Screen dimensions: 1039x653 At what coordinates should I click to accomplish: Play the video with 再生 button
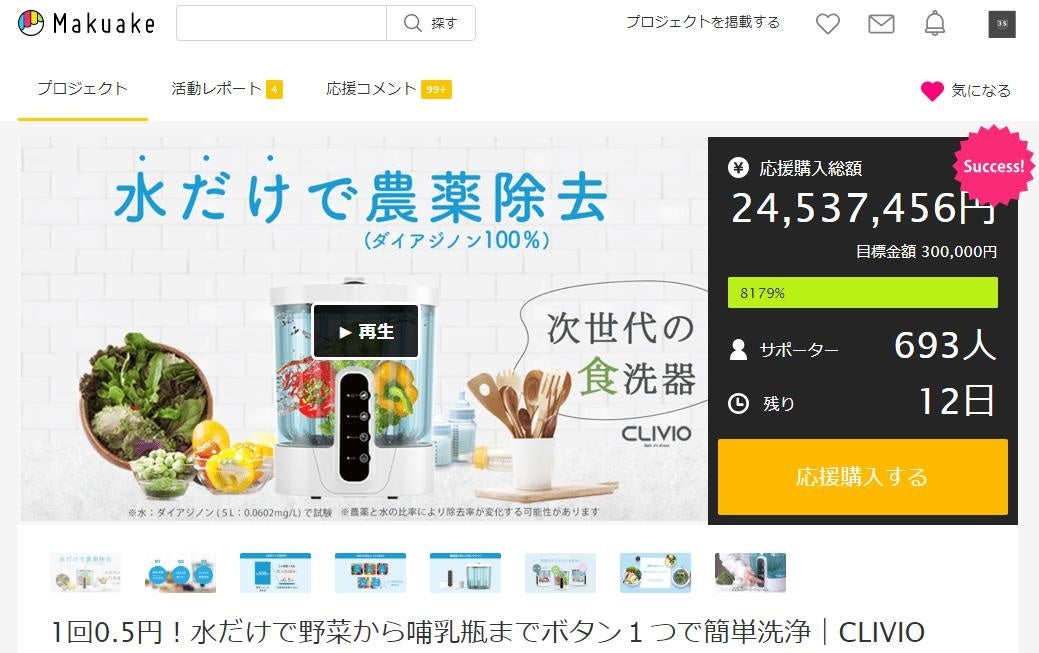[x=366, y=331]
